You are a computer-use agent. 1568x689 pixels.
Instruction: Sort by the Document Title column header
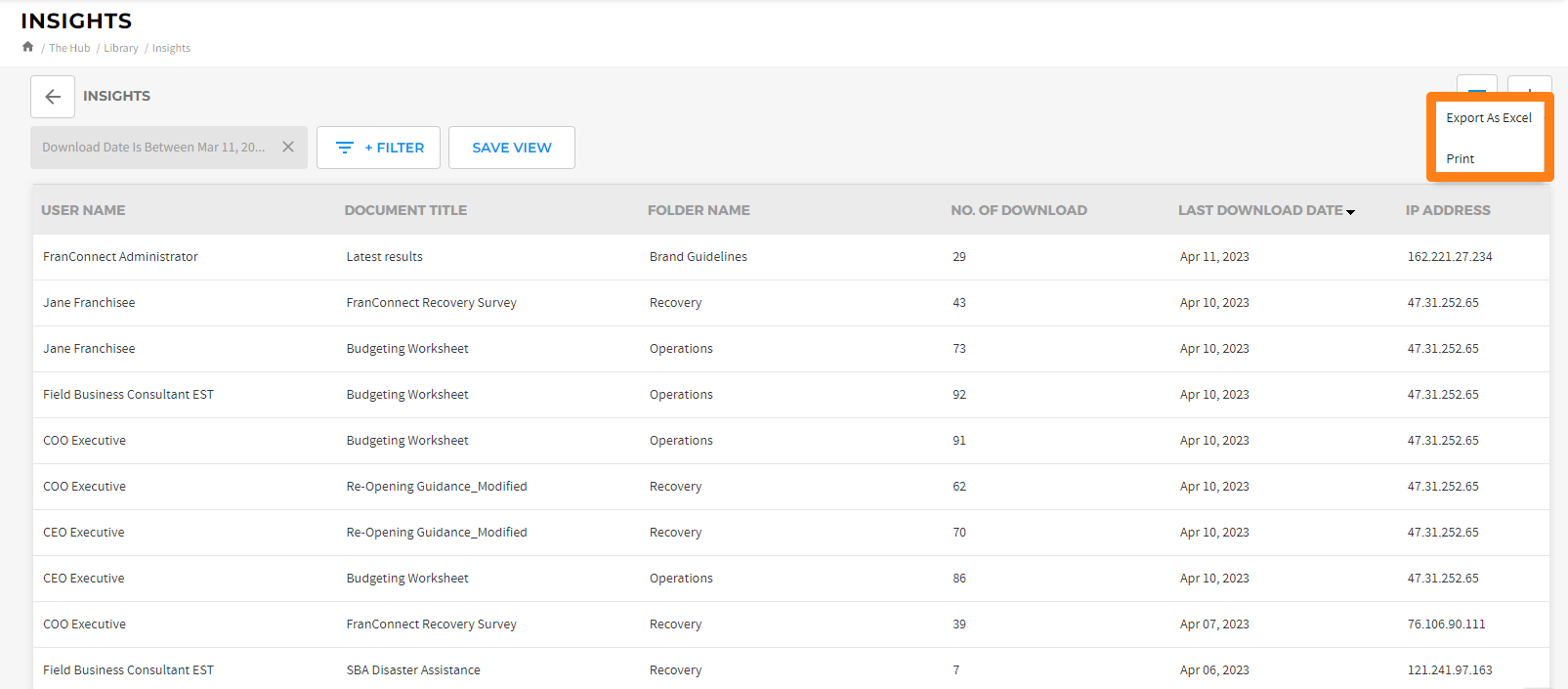(405, 210)
